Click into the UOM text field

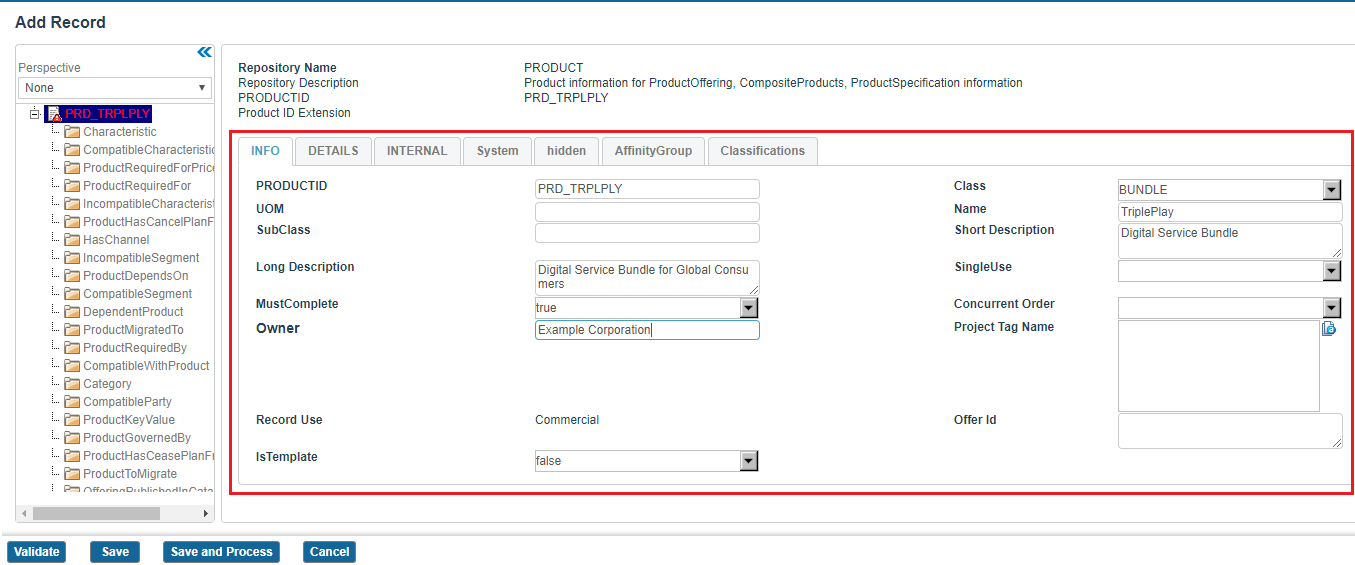[647, 212]
